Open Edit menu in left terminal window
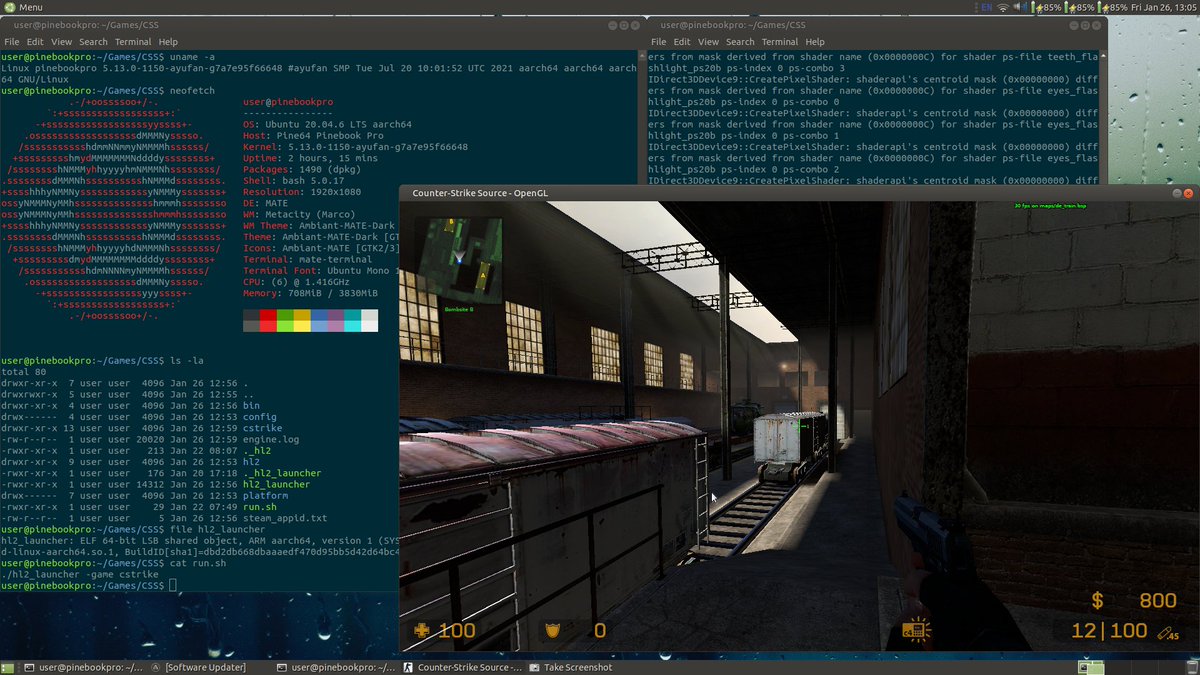1200x675 pixels. (35, 42)
